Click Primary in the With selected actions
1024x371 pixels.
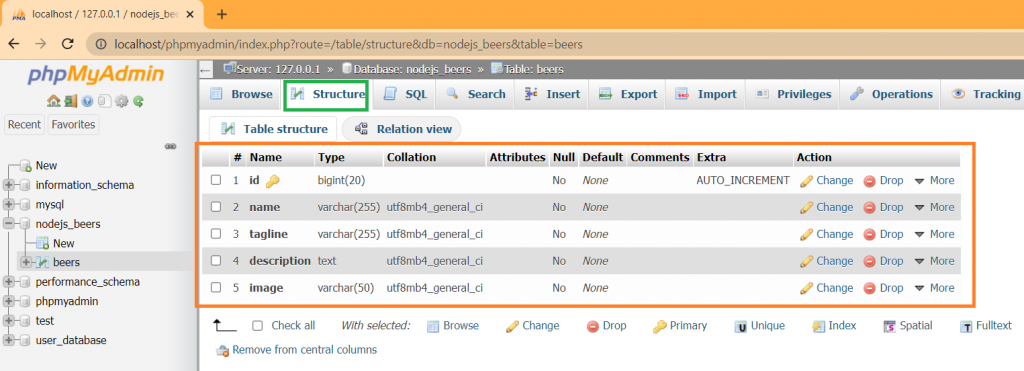680,325
